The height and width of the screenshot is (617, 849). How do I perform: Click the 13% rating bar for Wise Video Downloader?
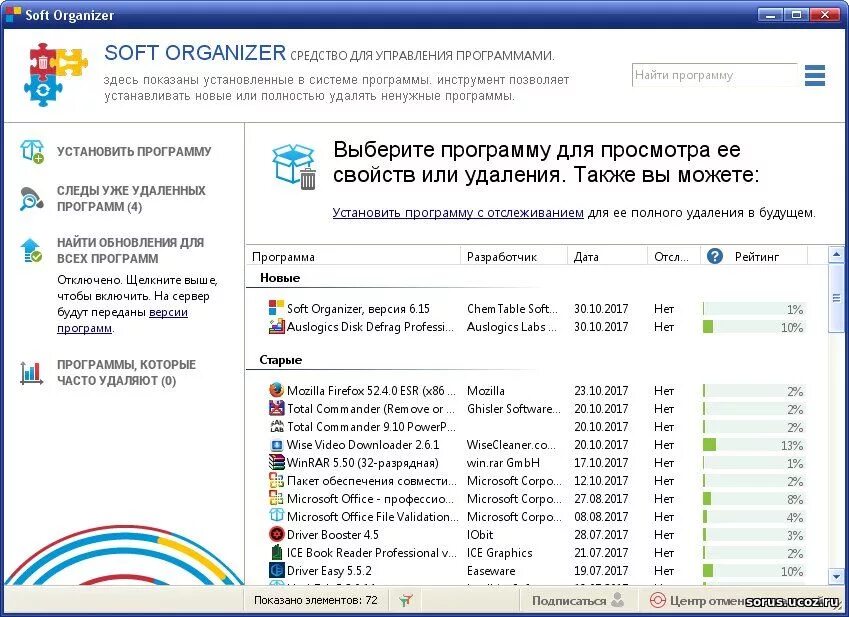754,445
